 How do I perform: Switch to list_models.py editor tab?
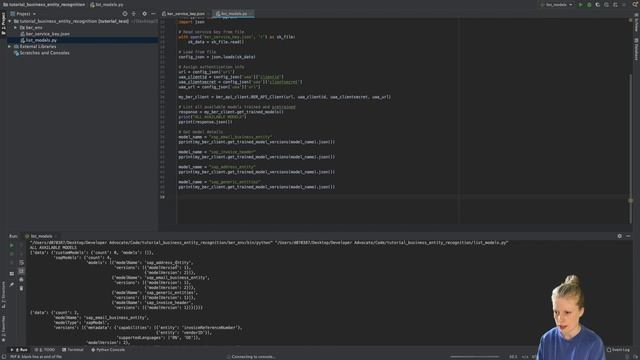(233, 14)
